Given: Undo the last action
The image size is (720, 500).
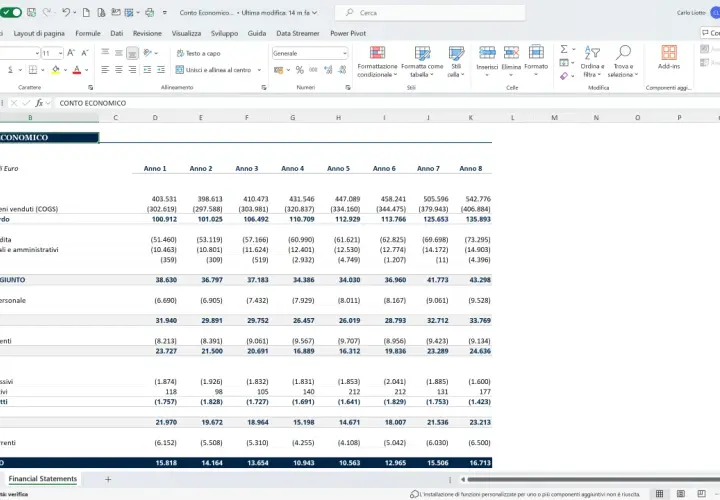Looking at the screenshot, I should click(x=66, y=12).
